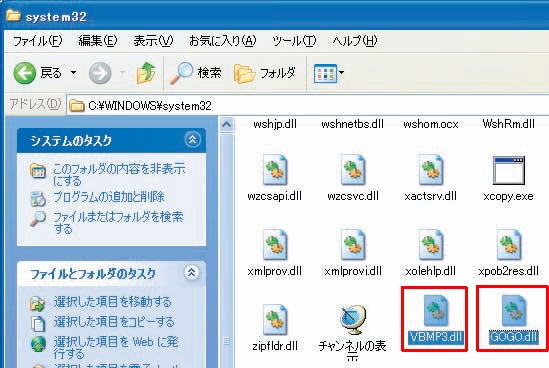Click the wshnetbs.dll file name
This screenshot has width=549, height=368.
coord(353,124)
